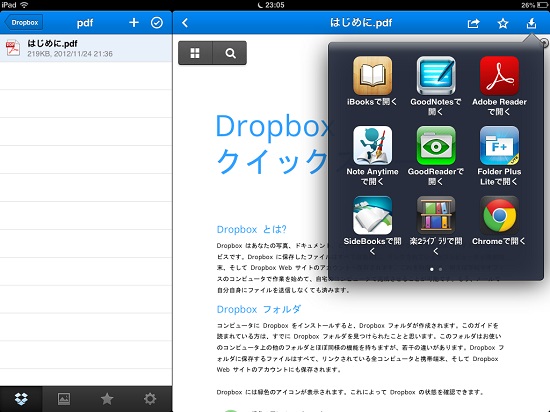This screenshot has height=412, width=550.
Task: Open the PDF in SideBooks
Action: click(372, 215)
